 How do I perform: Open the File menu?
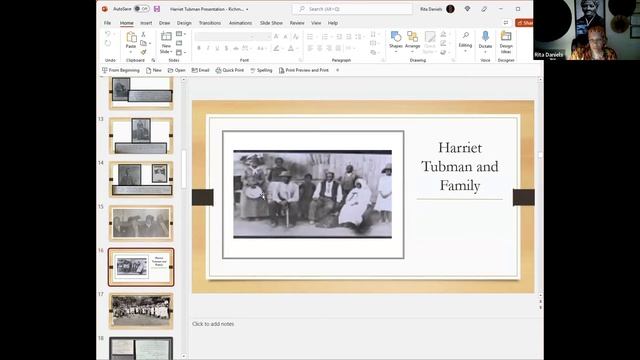click(107, 23)
